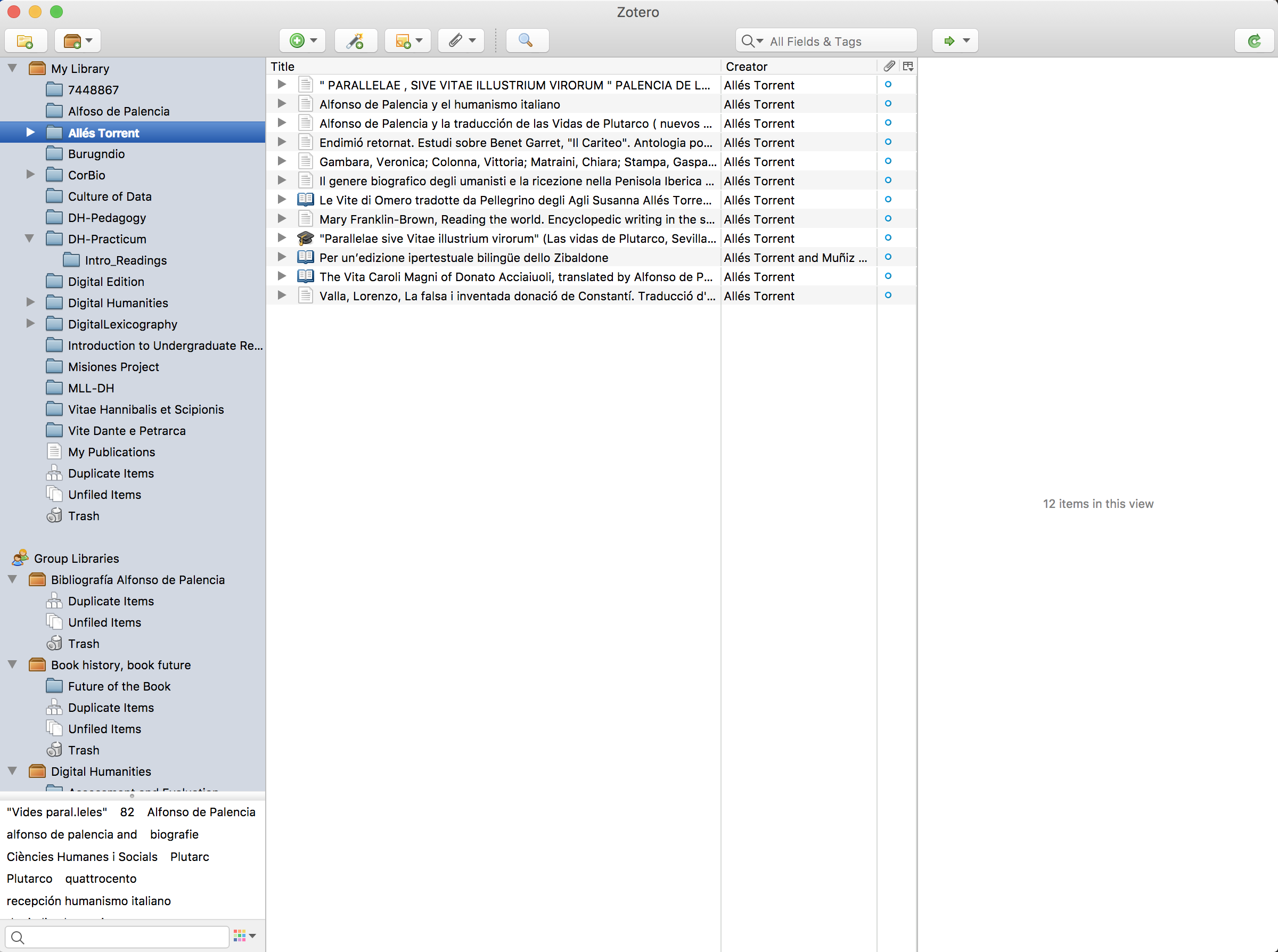
Task: Filter by recepción humanismo italiano tag
Action: pos(89,901)
